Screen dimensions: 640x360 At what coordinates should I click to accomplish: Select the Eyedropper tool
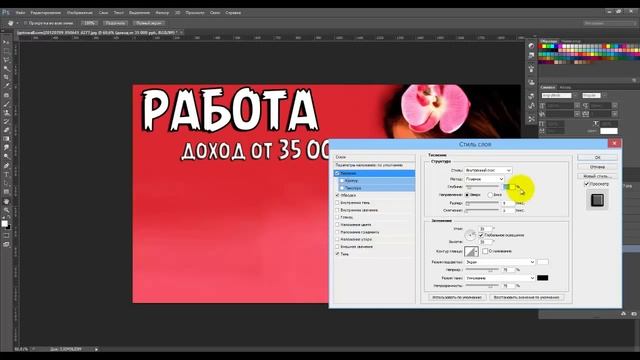pos(6,86)
